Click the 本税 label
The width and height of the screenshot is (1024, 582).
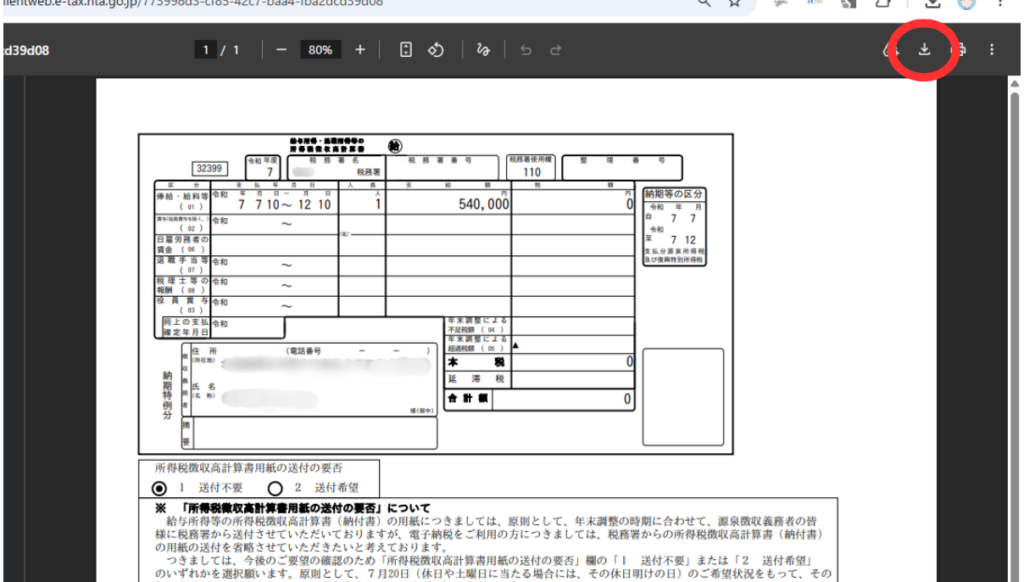point(476,362)
